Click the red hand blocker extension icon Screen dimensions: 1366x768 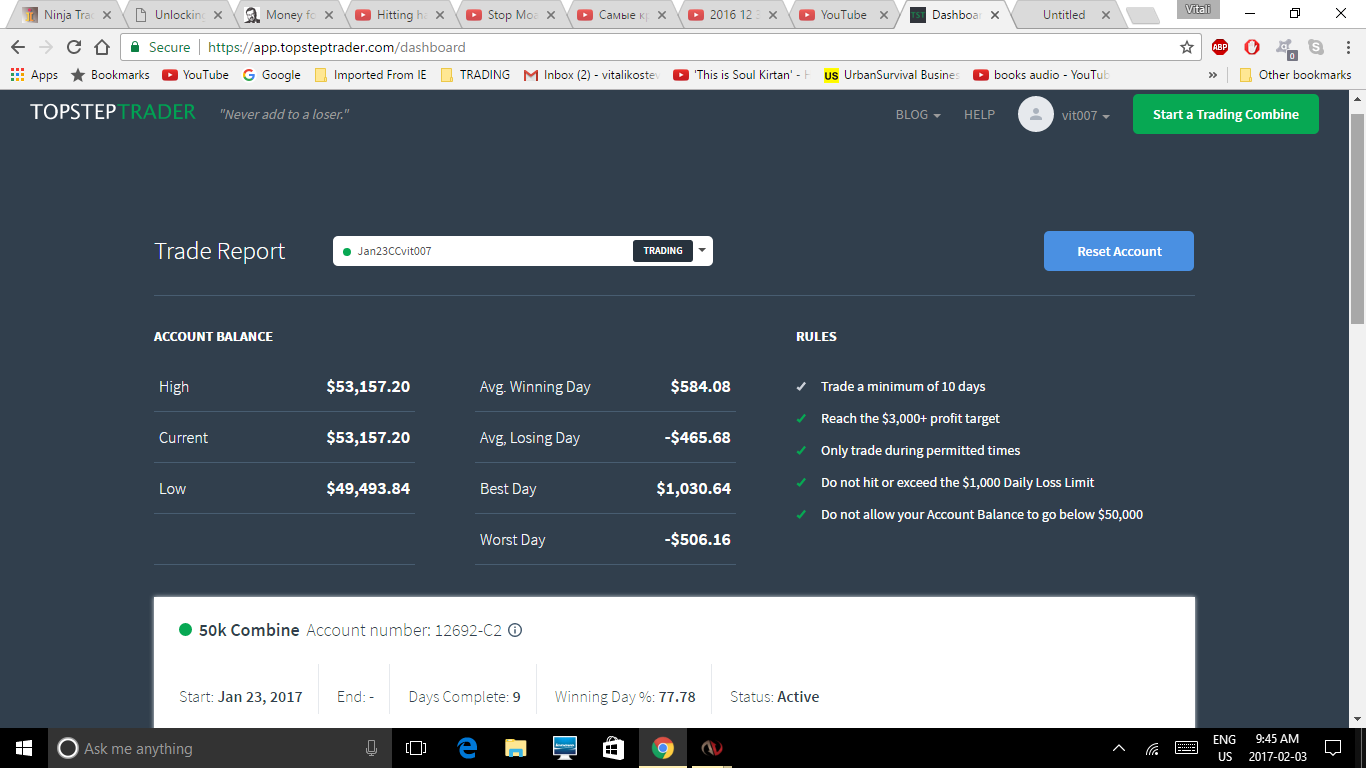coord(1252,47)
